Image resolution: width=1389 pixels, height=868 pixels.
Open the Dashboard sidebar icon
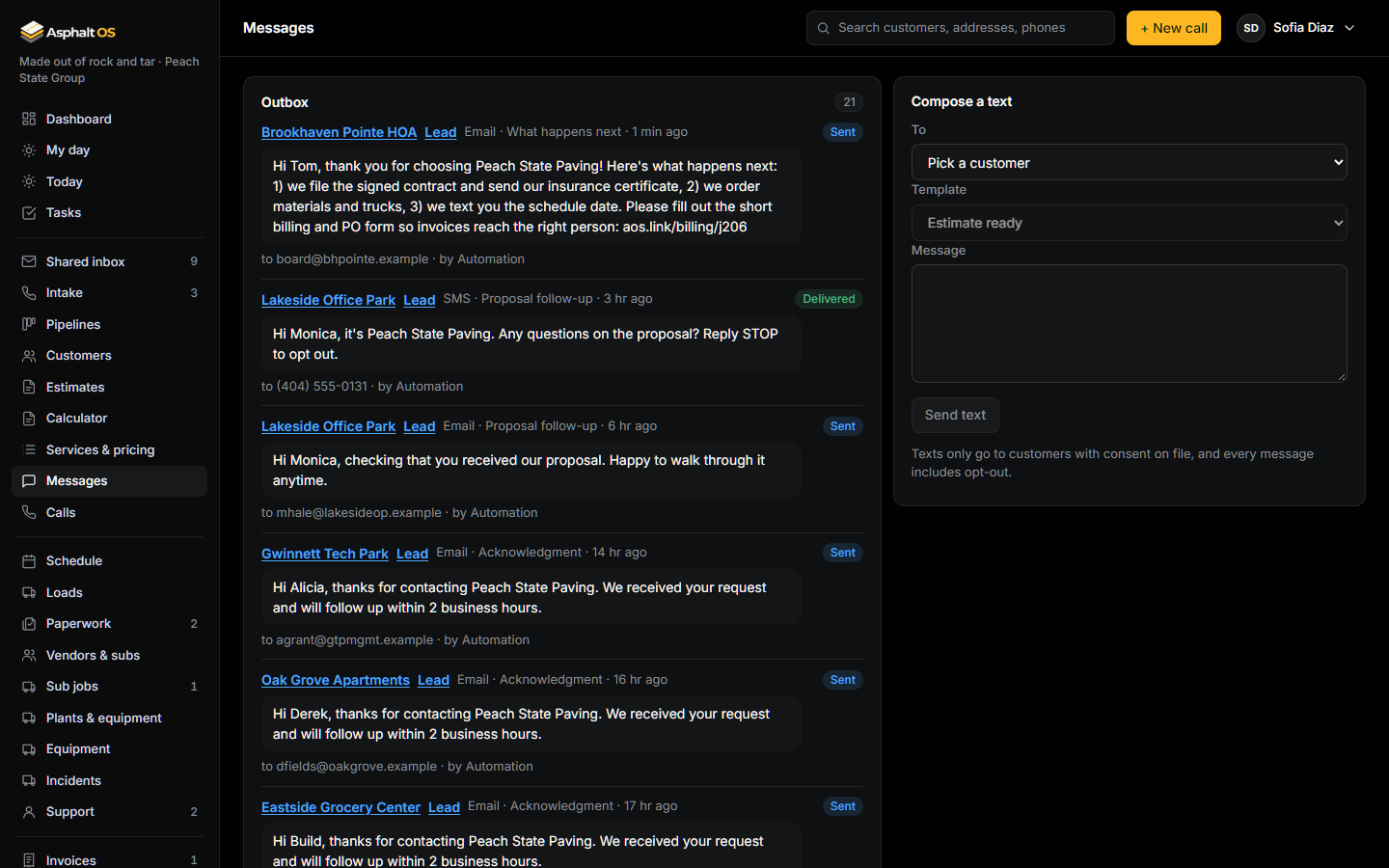[x=29, y=119]
